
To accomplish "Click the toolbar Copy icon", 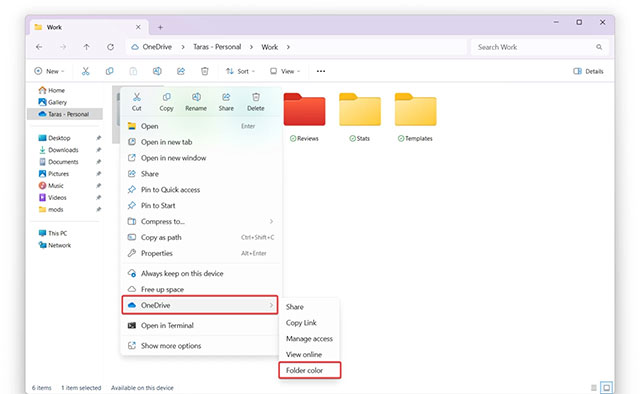I will 109,71.
